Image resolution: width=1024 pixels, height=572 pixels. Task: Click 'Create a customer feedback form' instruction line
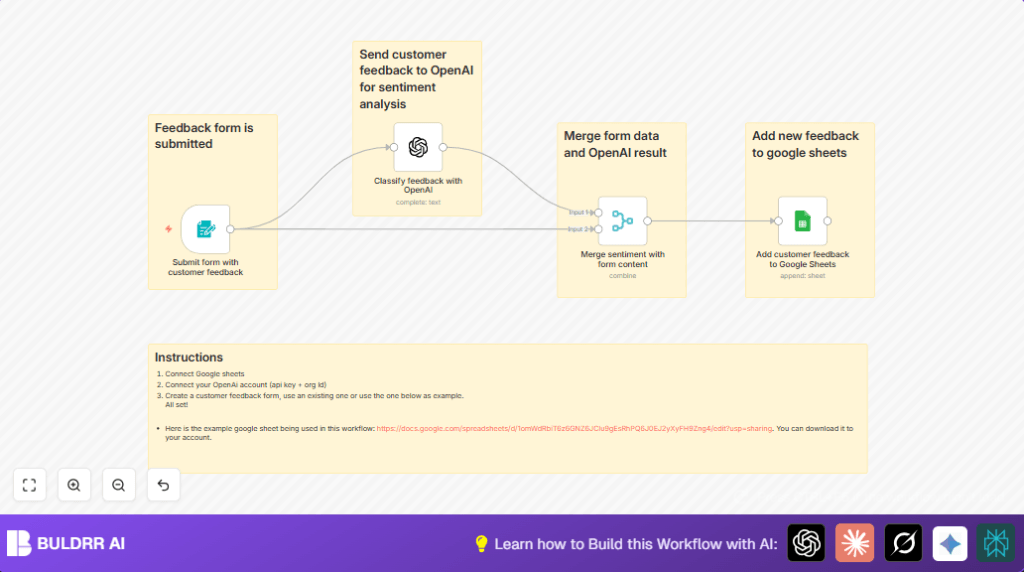tap(314, 396)
